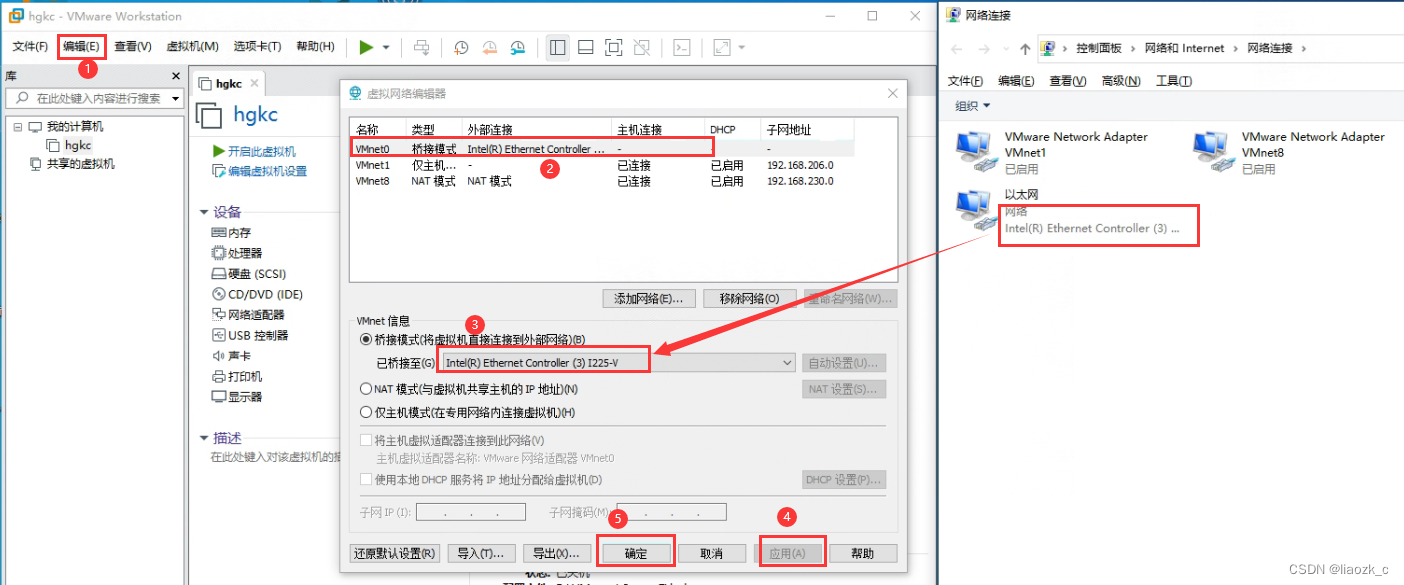Click the 处理器 processor device icon
The height and width of the screenshot is (585, 1404).
[219, 253]
